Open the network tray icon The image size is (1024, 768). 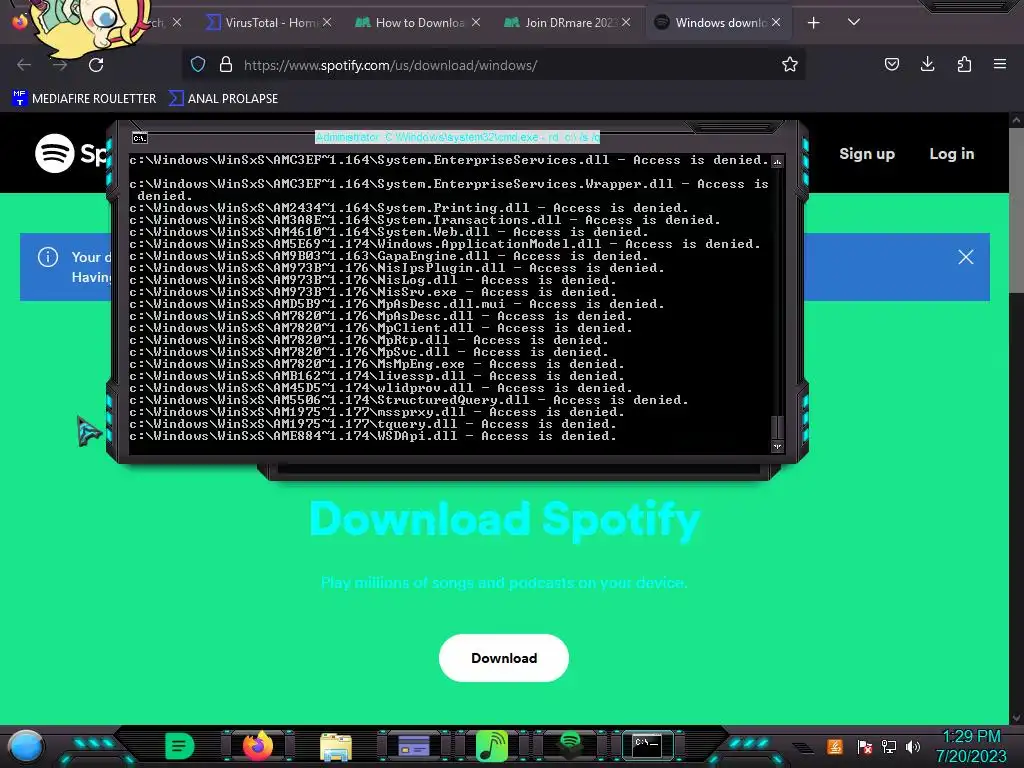tap(889, 746)
